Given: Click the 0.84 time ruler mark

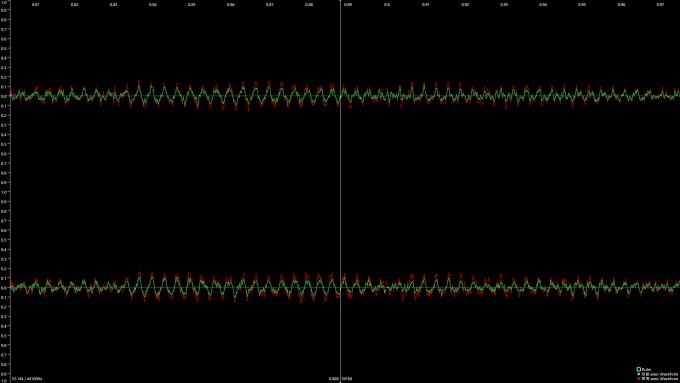Looking at the screenshot, I should tap(153, 4).
